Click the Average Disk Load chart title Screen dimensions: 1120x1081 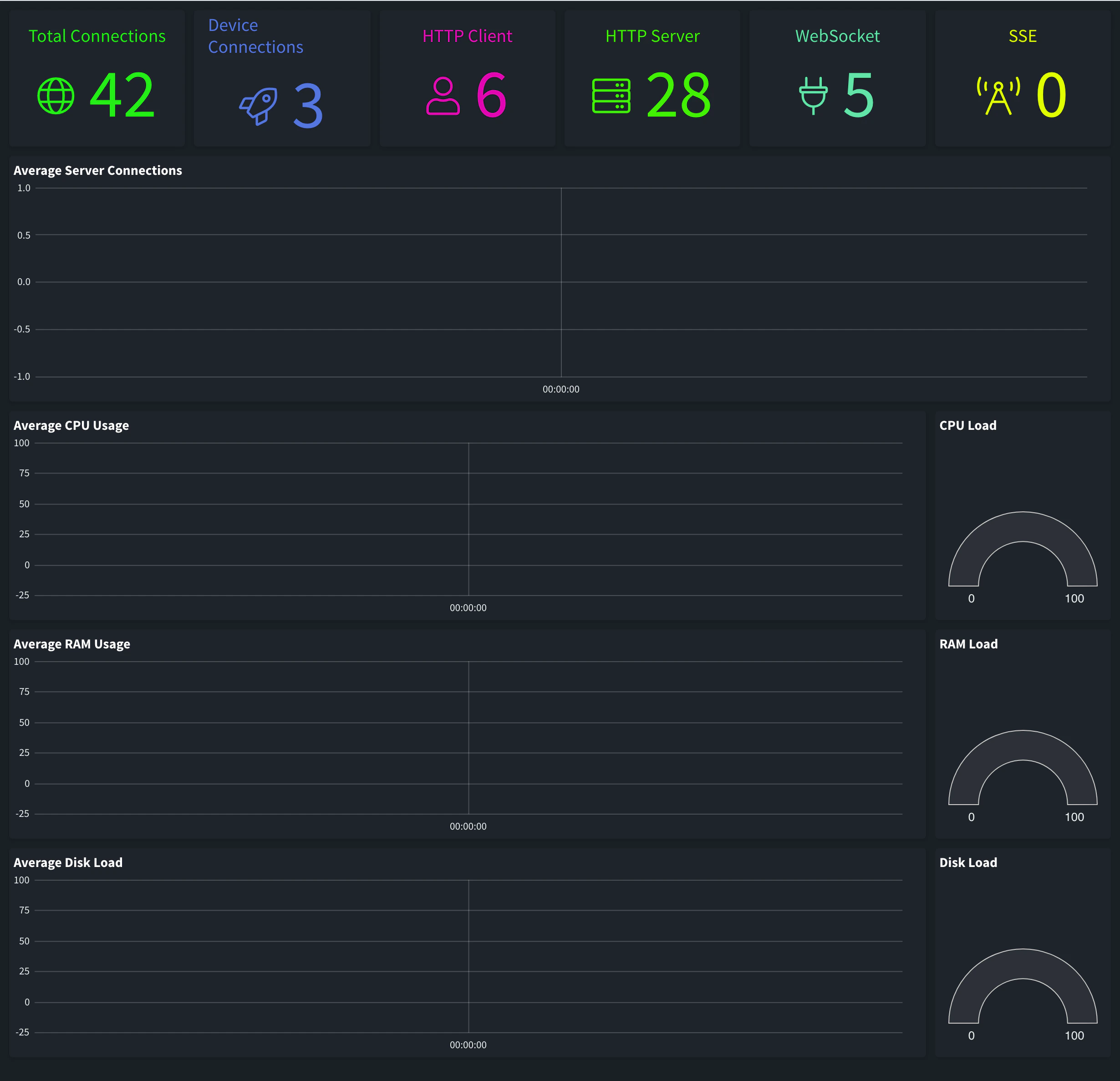68,862
